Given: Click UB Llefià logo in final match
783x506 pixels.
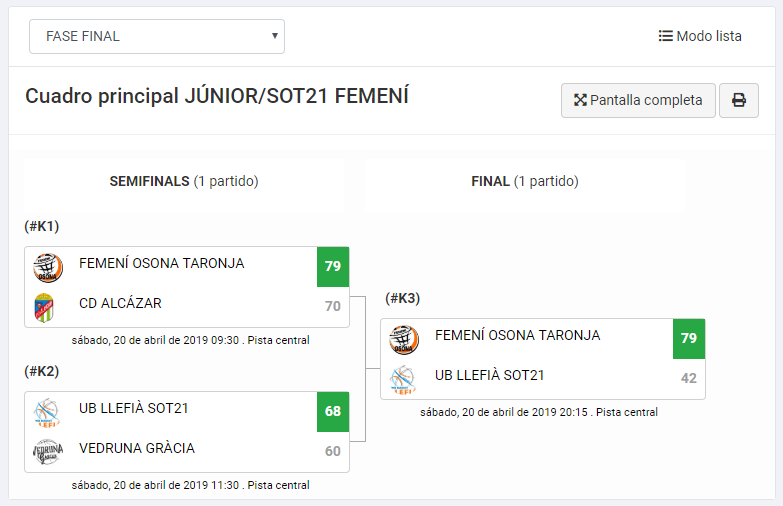Looking at the screenshot, I should tap(403, 380).
